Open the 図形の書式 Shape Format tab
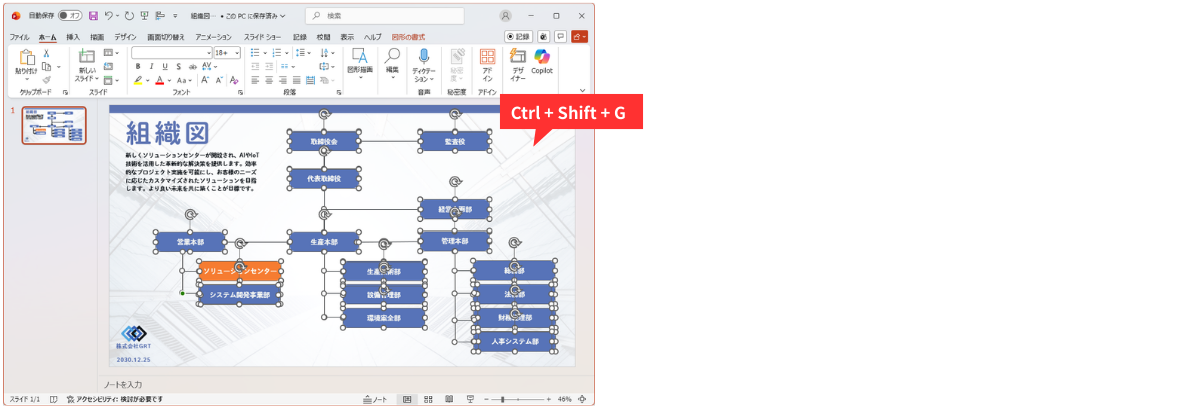This screenshot has height=410, width=1200. 407,37
